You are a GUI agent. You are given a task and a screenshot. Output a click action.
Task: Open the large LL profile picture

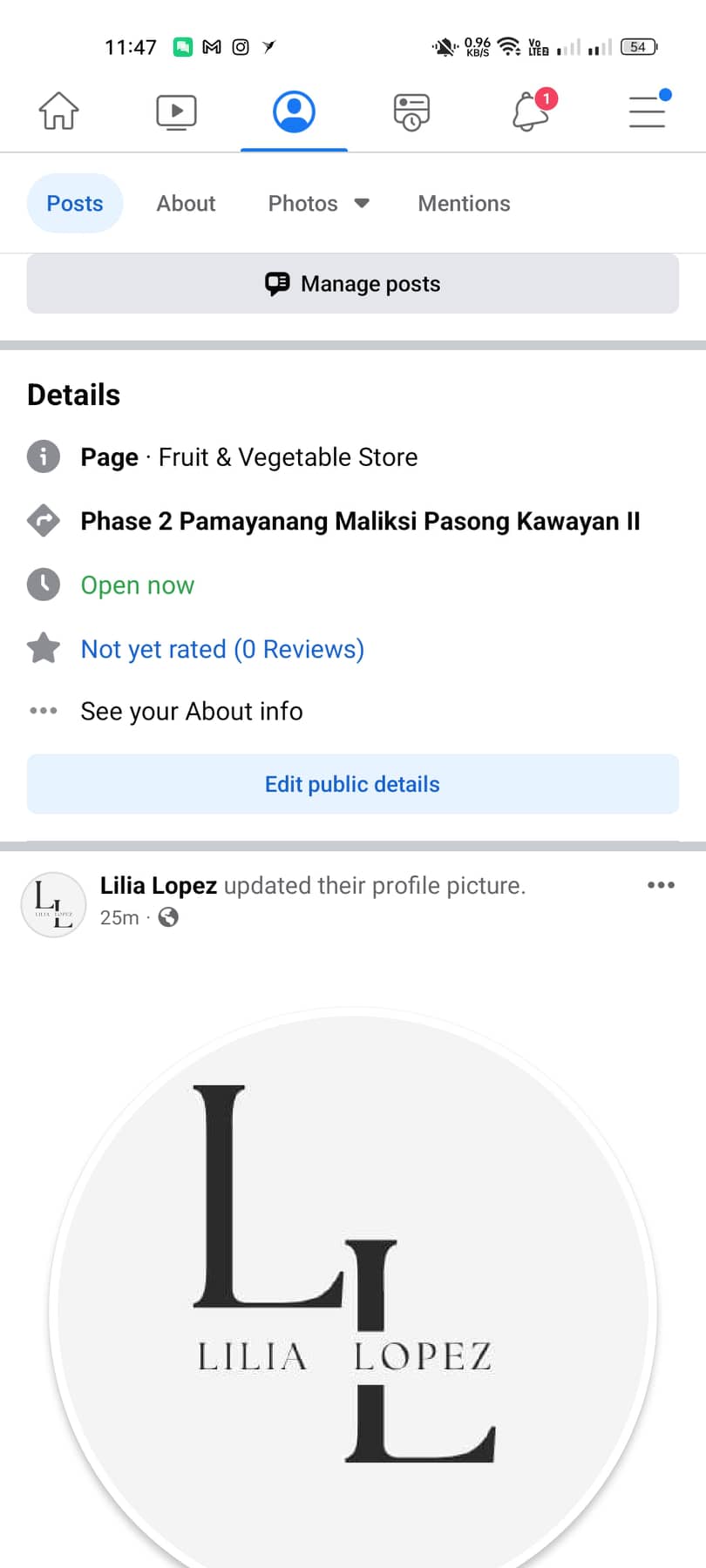tap(352, 1289)
